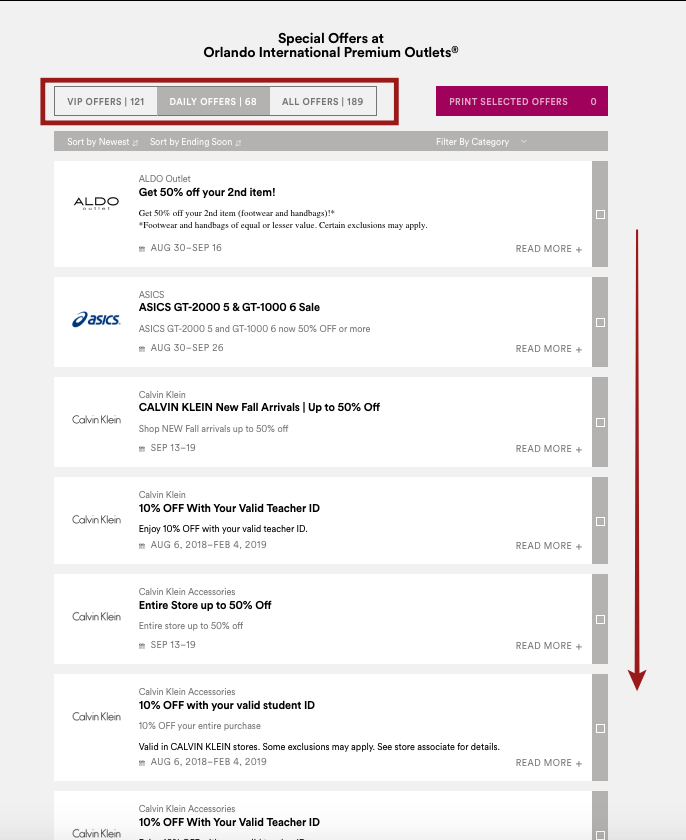Click SEP 13–19 date under Entire Store offer
The width and height of the screenshot is (686, 840).
[173, 644]
